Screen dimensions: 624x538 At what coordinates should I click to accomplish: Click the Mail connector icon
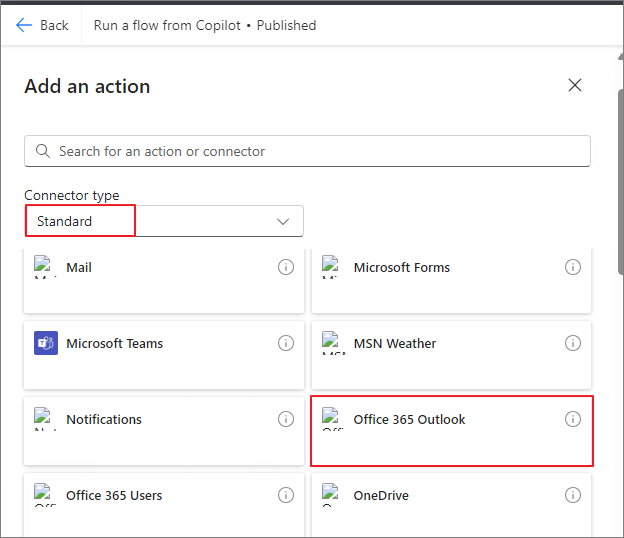tap(43, 265)
